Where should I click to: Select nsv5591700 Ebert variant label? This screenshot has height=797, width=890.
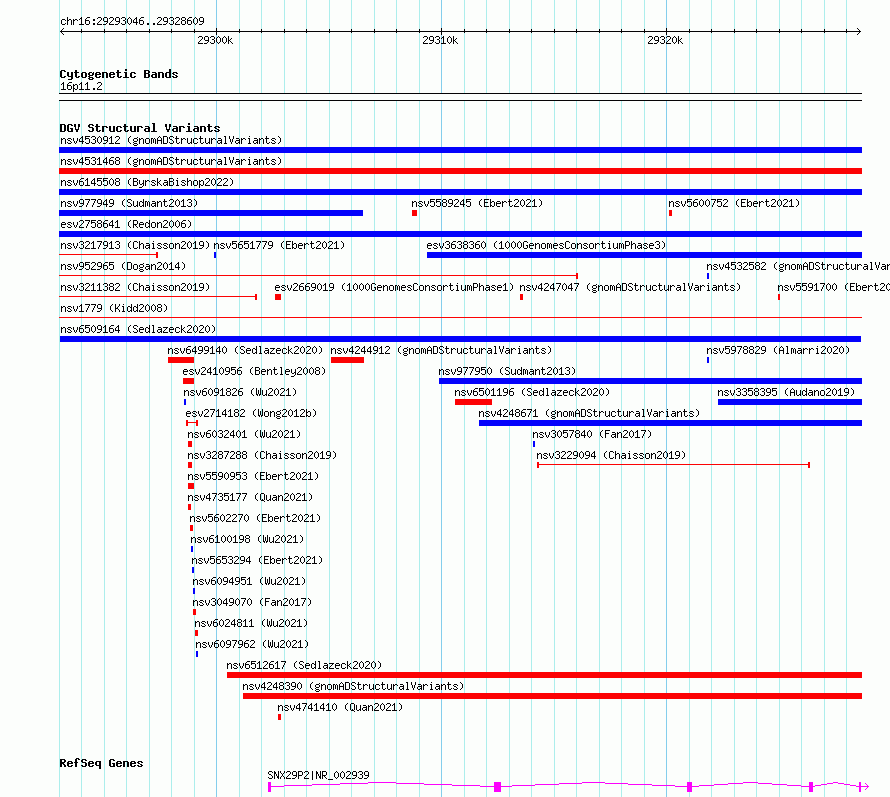click(x=833, y=287)
